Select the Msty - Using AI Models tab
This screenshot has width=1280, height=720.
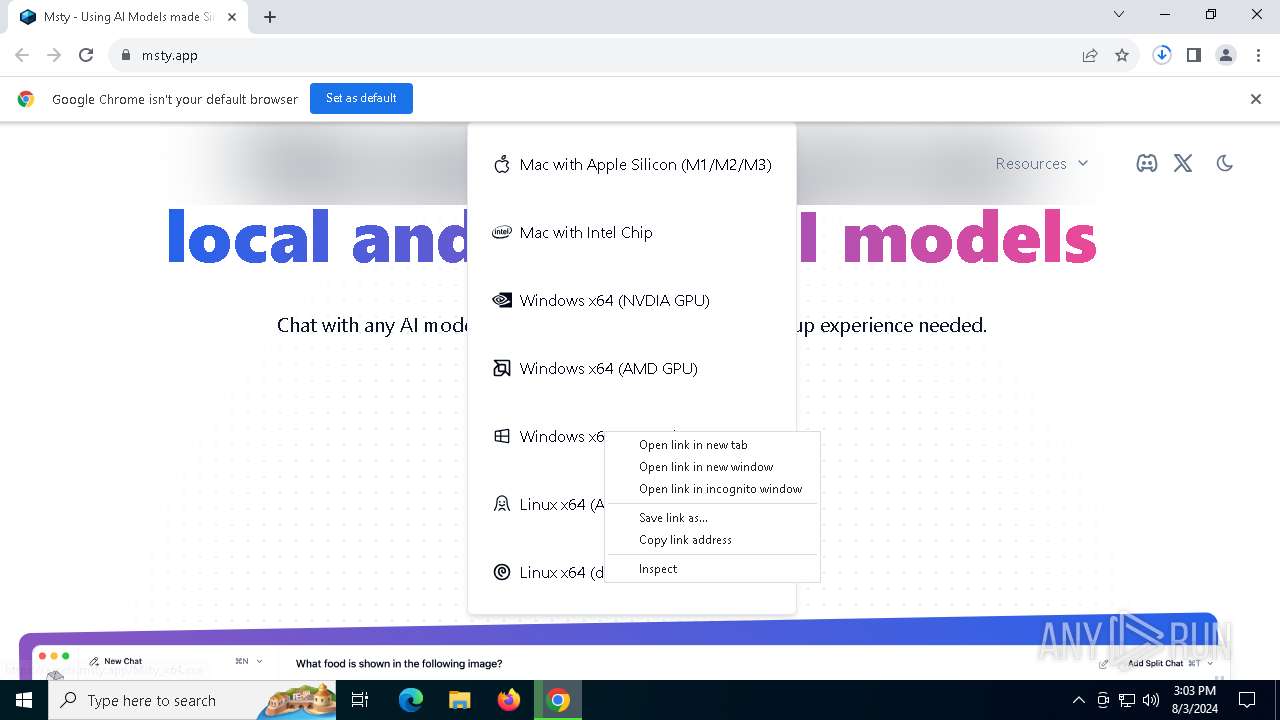click(128, 17)
